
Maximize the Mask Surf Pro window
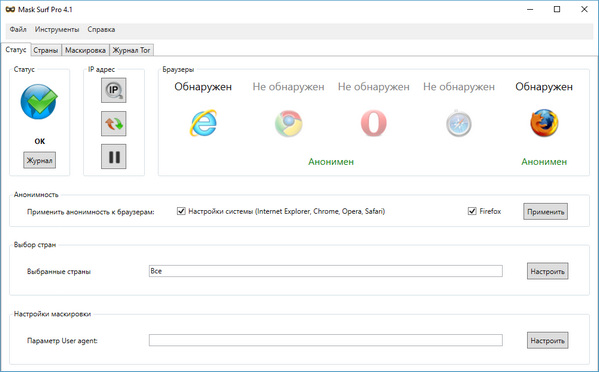[x=557, y=10]
